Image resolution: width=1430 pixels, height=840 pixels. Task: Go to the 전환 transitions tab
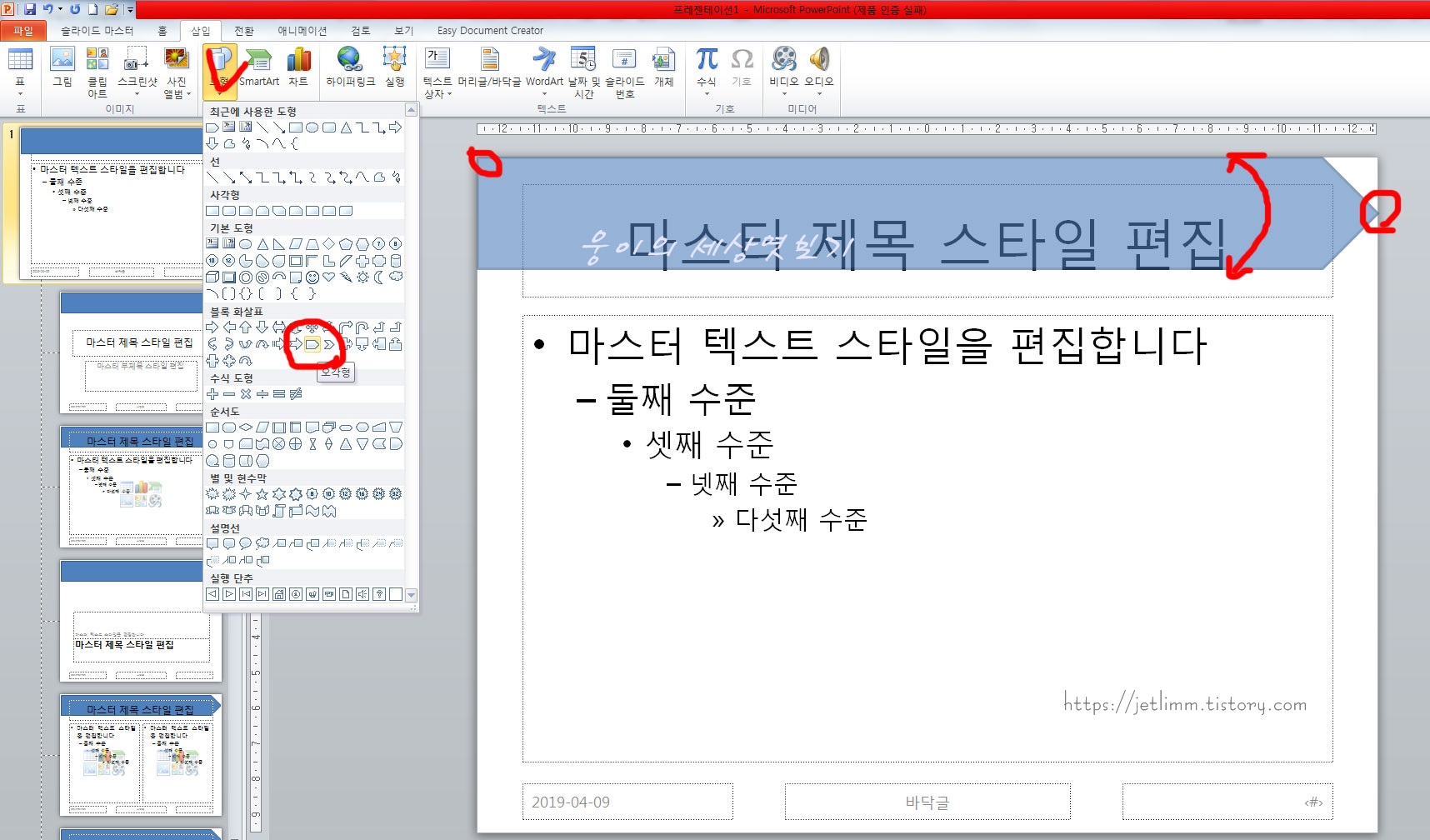[243, 31]
